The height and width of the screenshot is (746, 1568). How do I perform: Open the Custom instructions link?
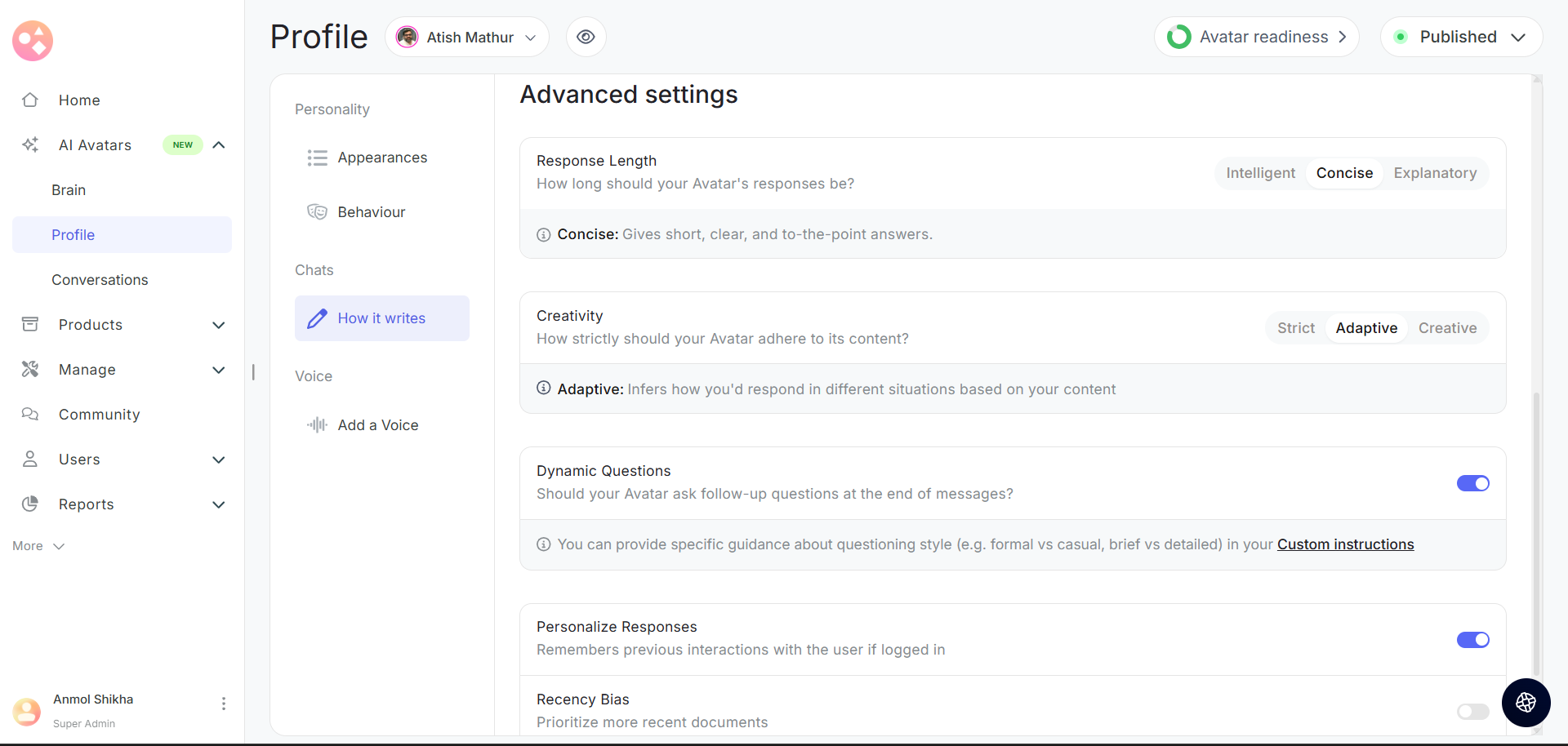[1345, 544]
